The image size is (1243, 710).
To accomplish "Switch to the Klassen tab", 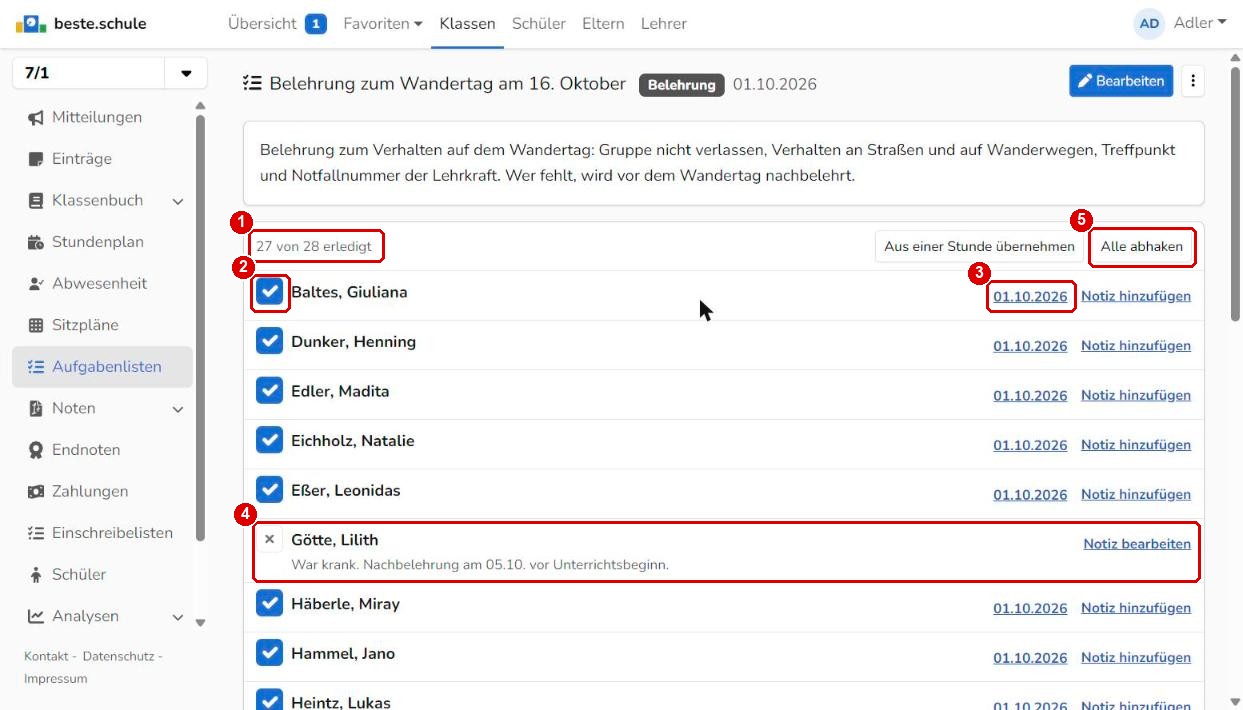I will coord(467,23).
